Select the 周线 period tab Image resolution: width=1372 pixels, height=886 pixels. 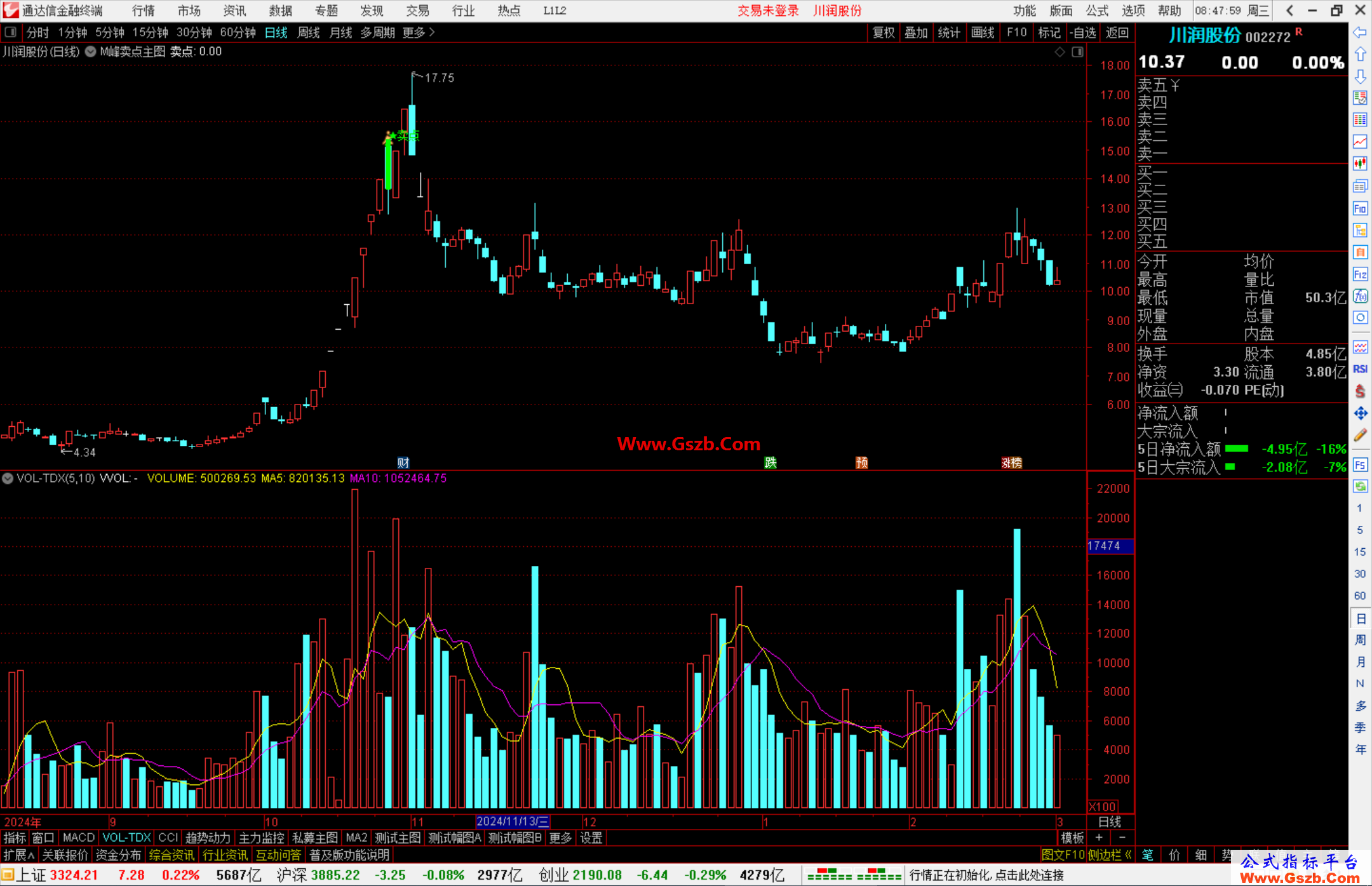pos(309,32)
